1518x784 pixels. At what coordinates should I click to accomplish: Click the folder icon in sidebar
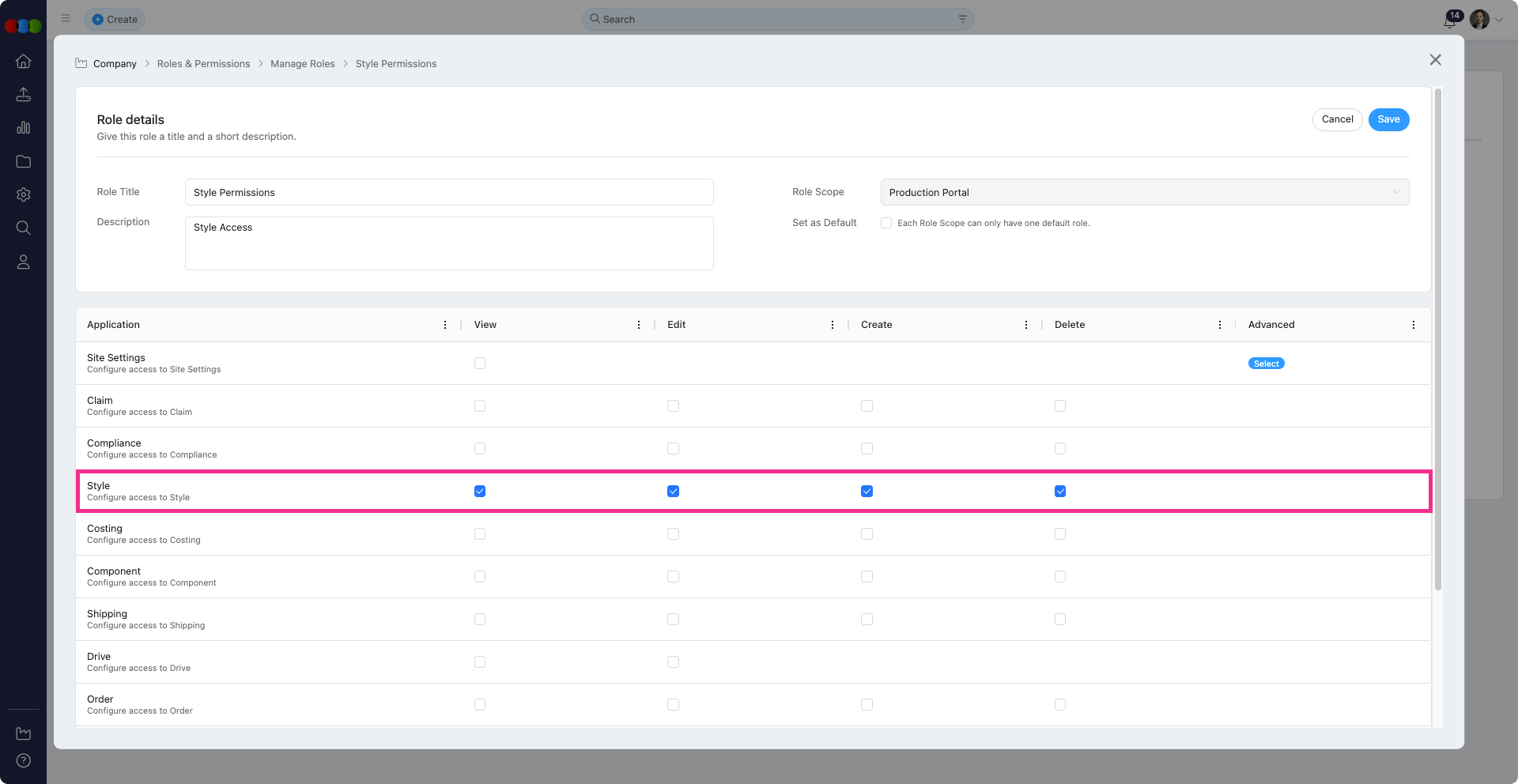point(24,161)
